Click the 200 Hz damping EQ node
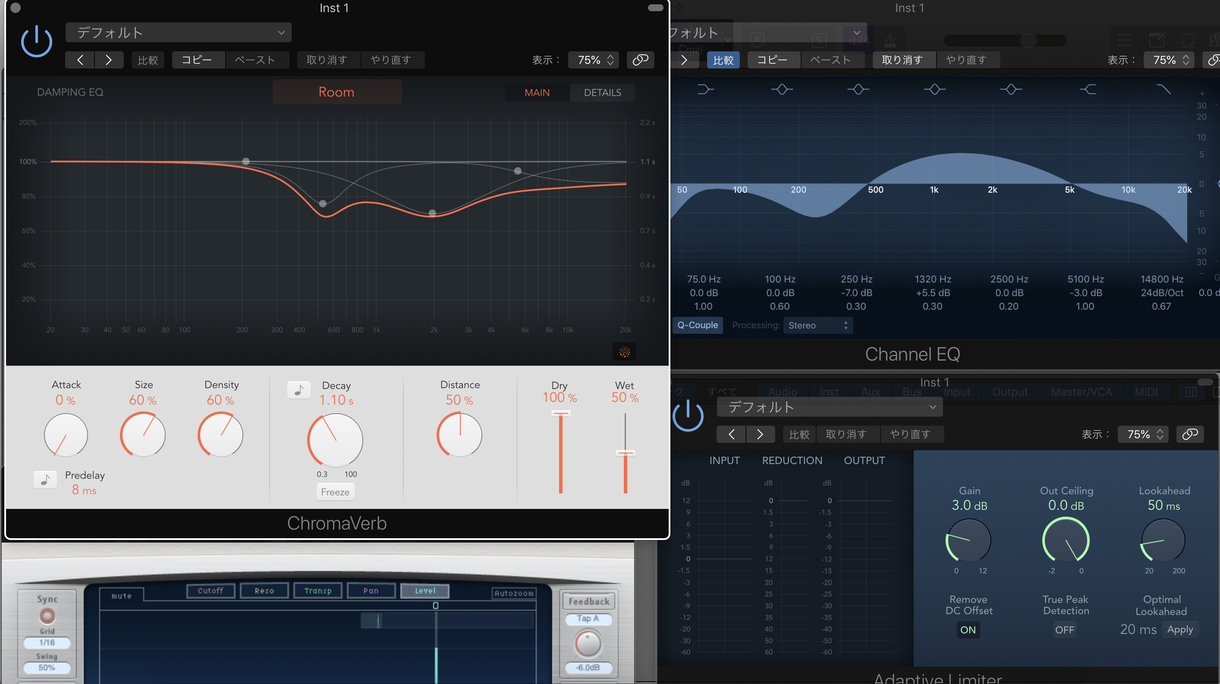Viewport: 1220px width, 684px height. pyautogui.click(x=245, y=162)
